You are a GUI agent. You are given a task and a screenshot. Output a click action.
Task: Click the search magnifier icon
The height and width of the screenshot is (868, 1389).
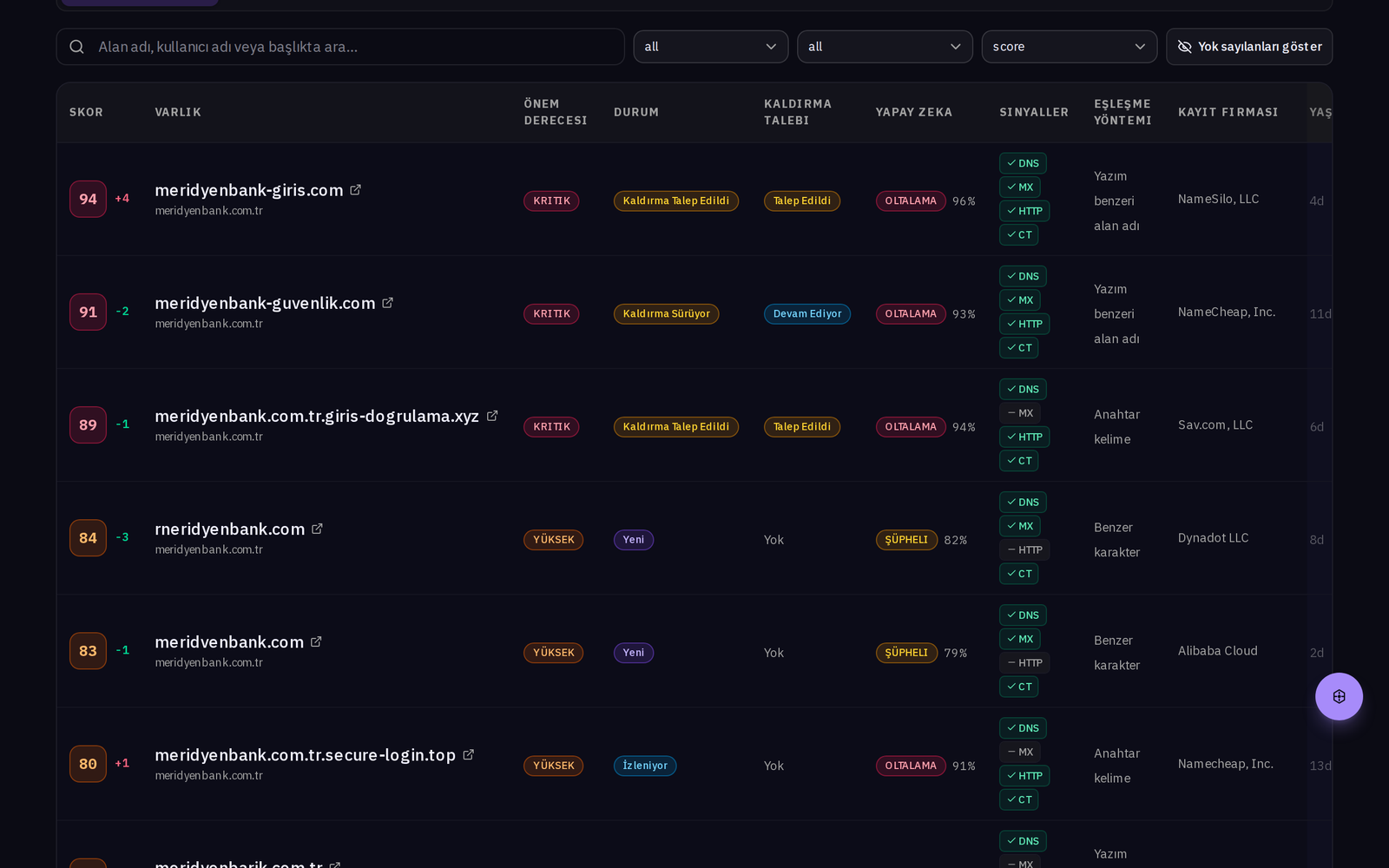click(x=77, y=47)
